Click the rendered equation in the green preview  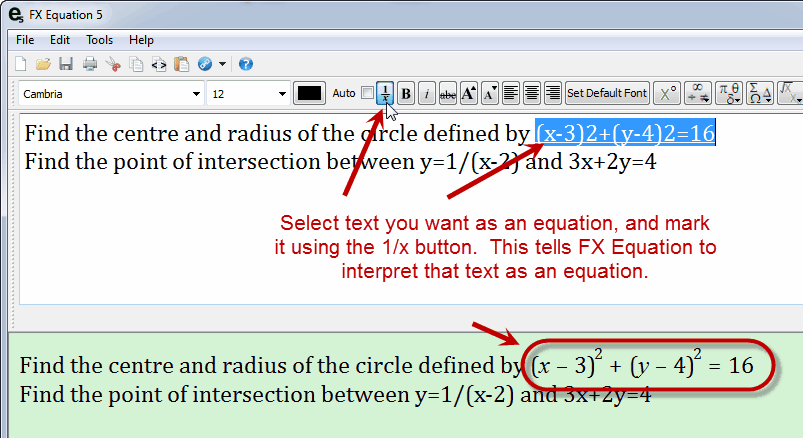click(642, 365)
